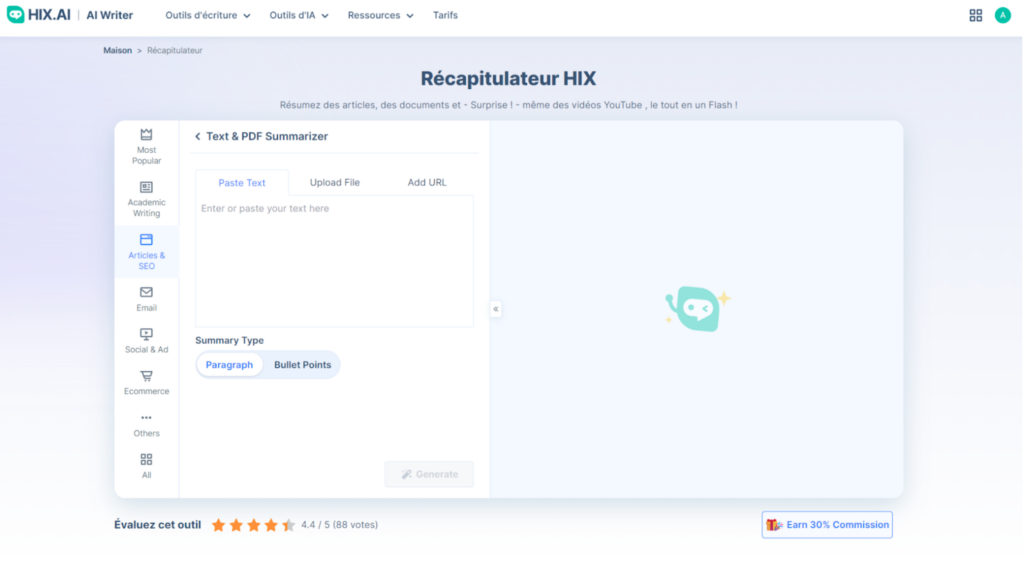Switch to the Add URL tab
This screenshot has width=1024, height=562.
point(427,183)
